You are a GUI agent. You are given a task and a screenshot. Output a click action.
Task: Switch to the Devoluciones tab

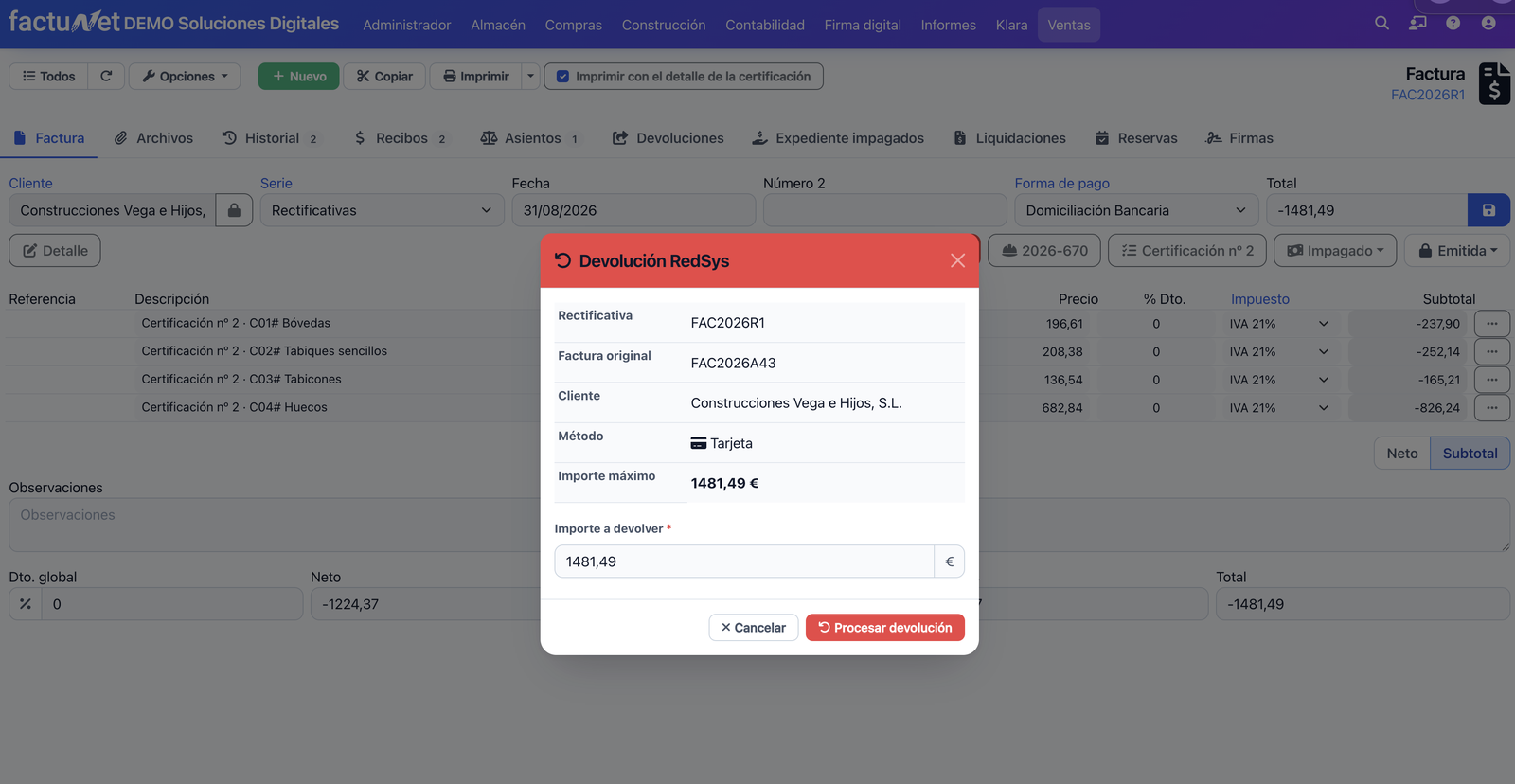coord(668,138)
